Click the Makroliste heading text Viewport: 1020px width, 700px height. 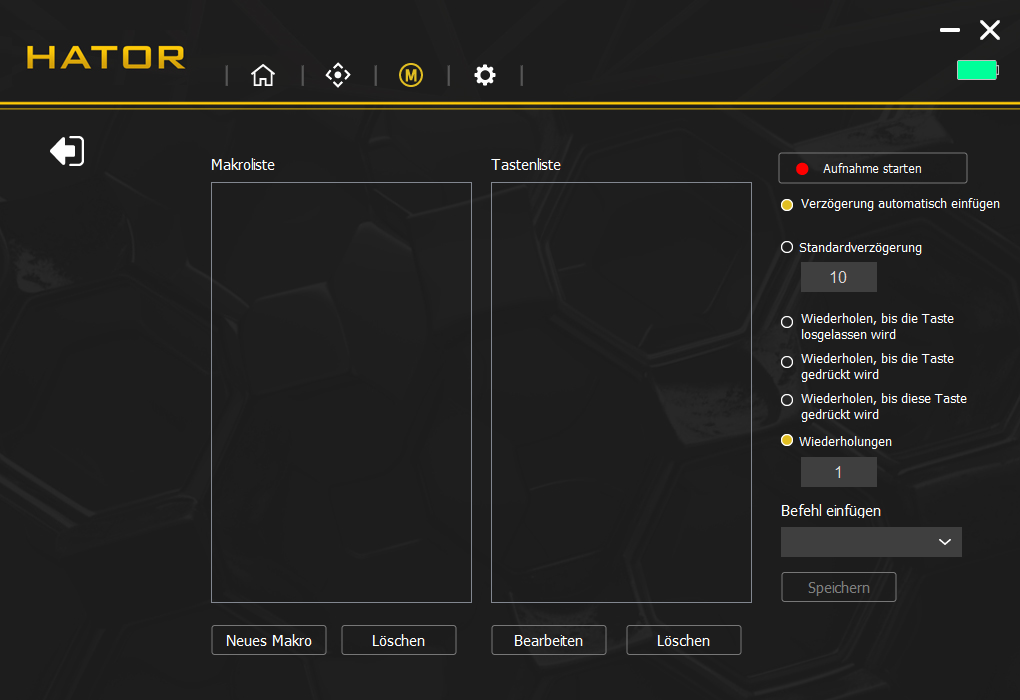[243, 165]
